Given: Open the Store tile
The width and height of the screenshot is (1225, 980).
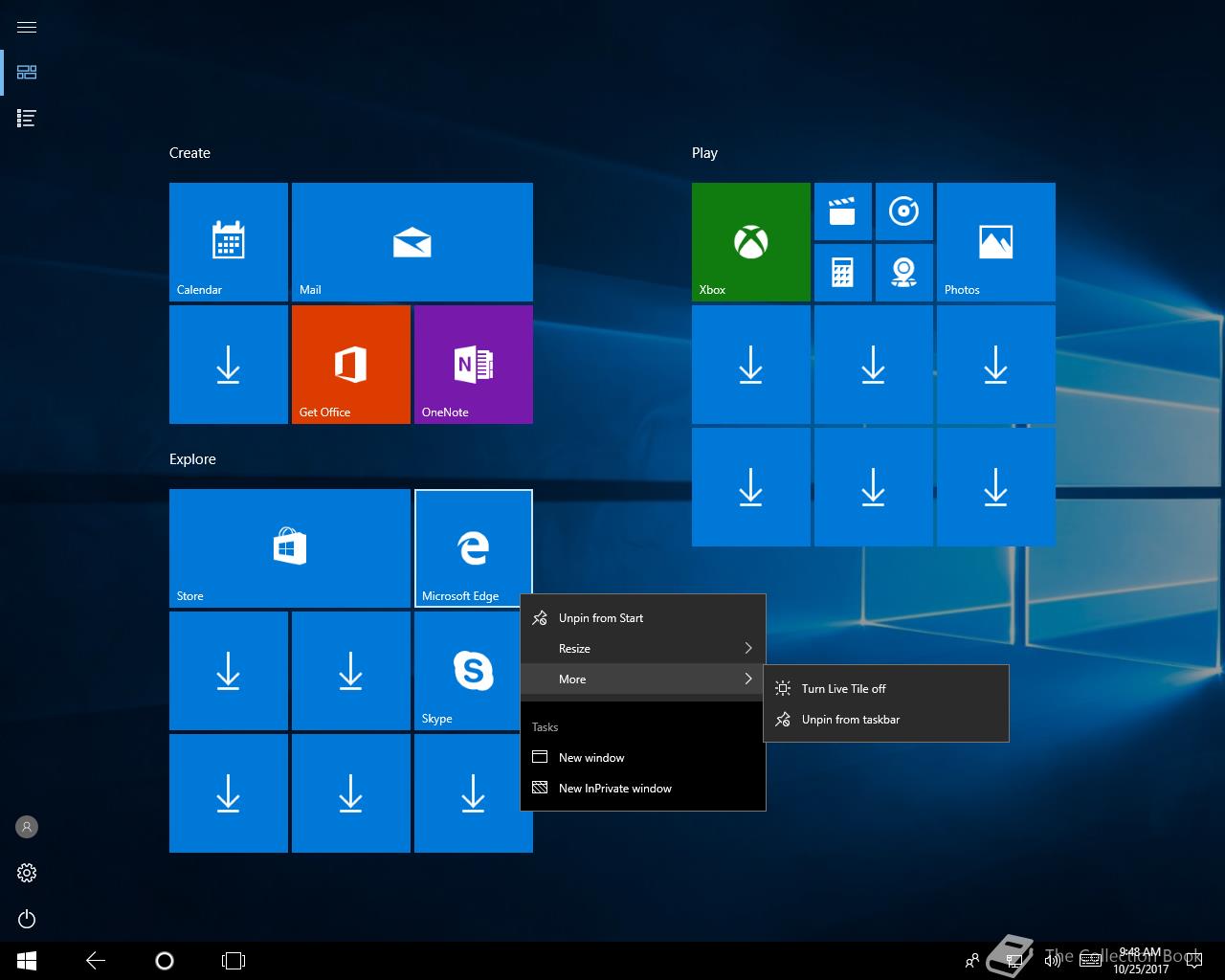Looking at the screenshot, I should pyautogui.click(x=290, y=548).
